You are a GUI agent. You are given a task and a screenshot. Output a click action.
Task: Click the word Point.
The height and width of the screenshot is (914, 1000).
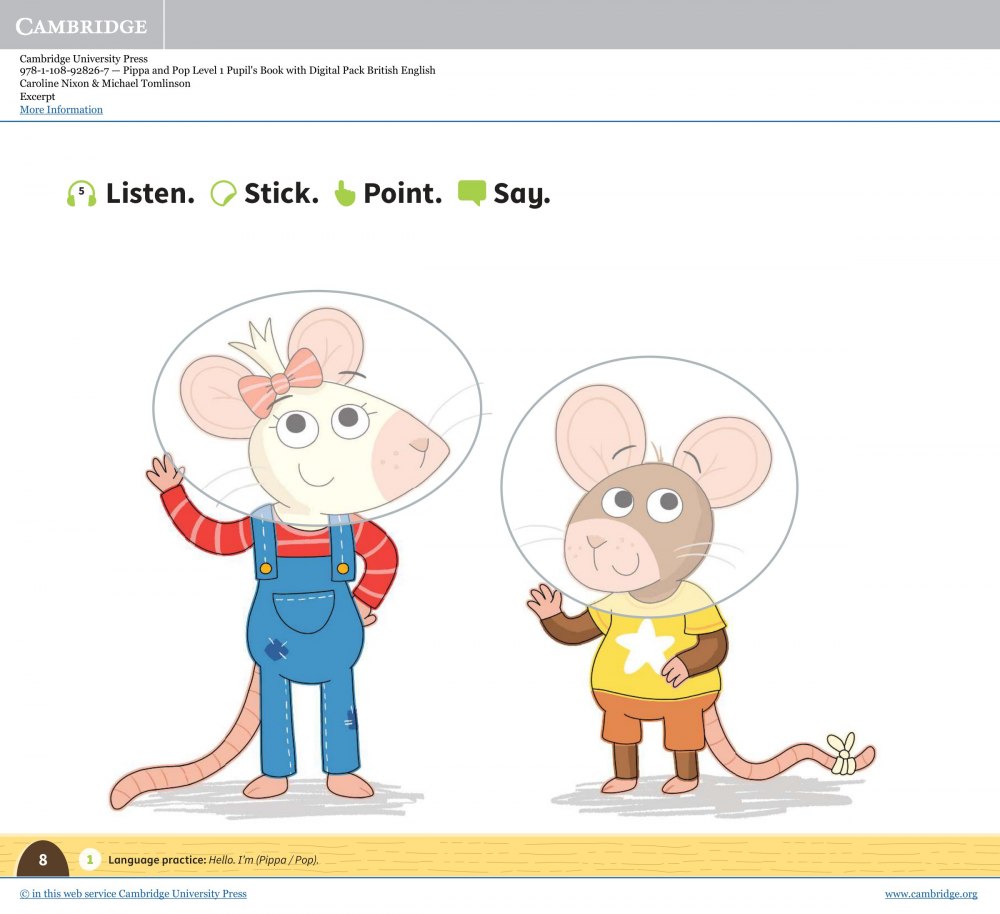click(402, 193)
